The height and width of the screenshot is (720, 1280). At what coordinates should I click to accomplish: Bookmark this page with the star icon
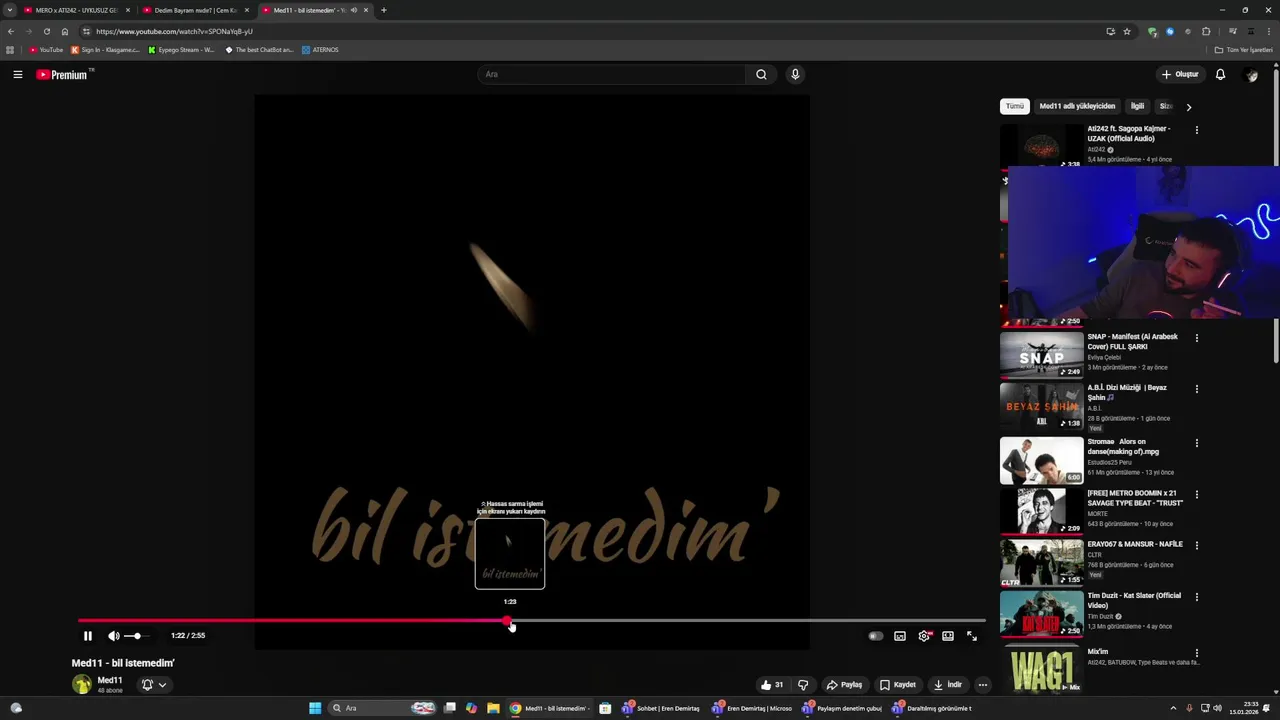[1127, 31]
